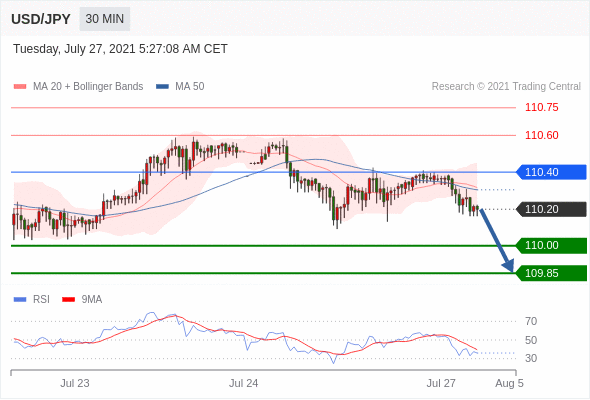Click the 110.75 resistance level label
The width and height of the screenshot is (590, 400).
(541, 108)
